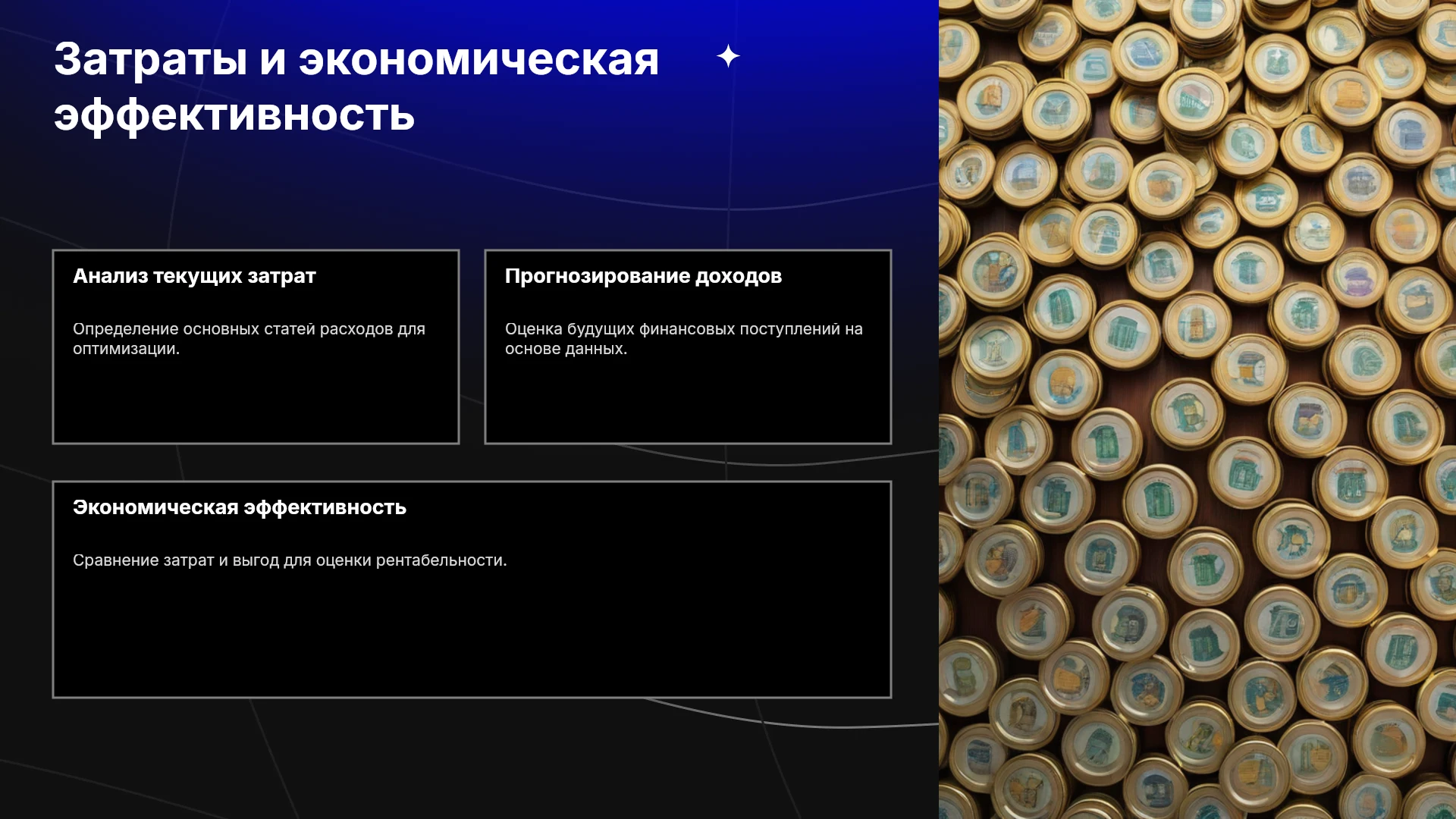Click the word 'оптимизации.' in the first card
The width and height of the screenshot is (1456, 819).
(126, 349)
